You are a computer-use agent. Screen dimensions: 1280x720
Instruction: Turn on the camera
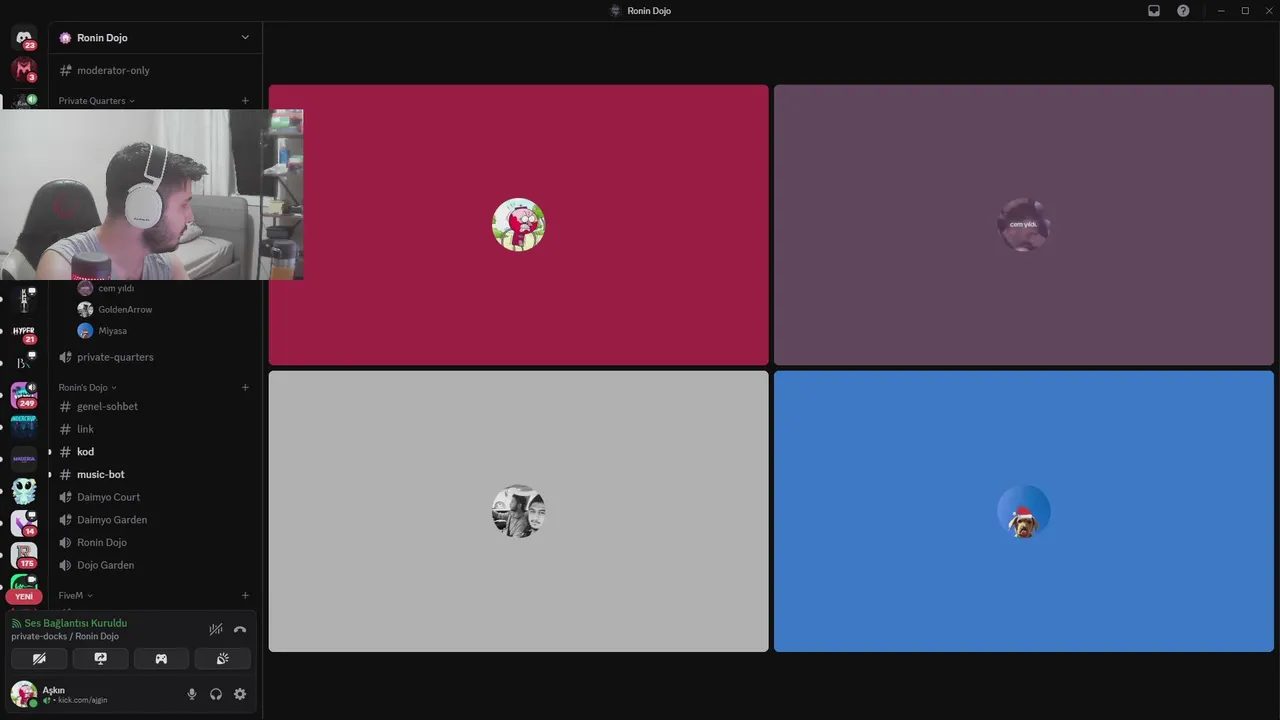(x=39, y=658)
